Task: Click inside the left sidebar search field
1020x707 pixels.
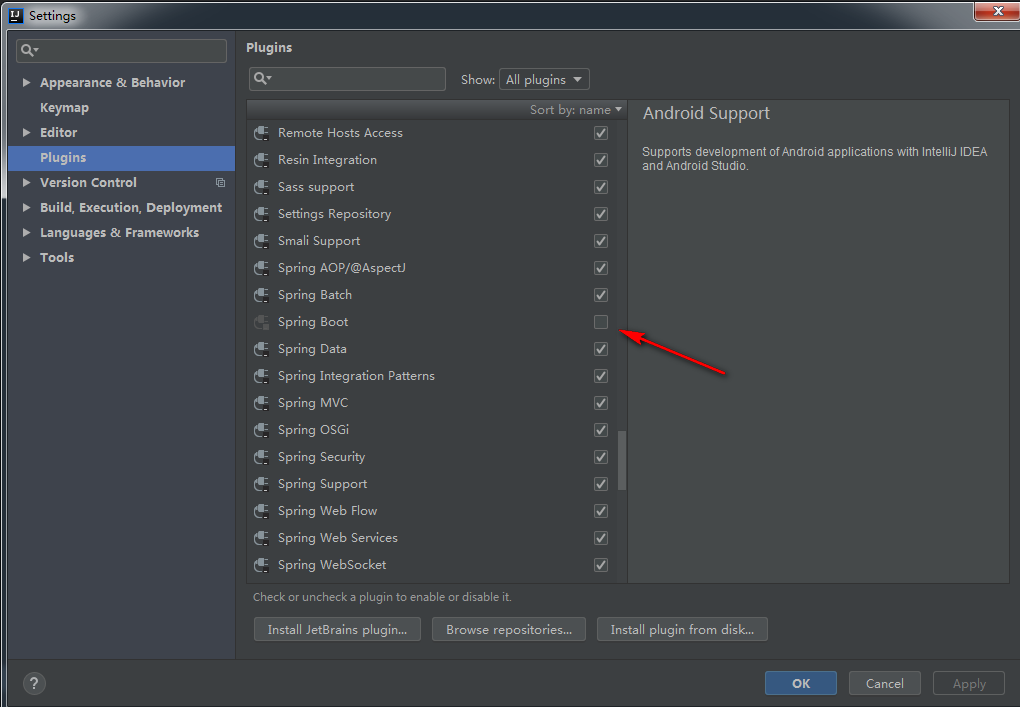Action: point(120,50)
